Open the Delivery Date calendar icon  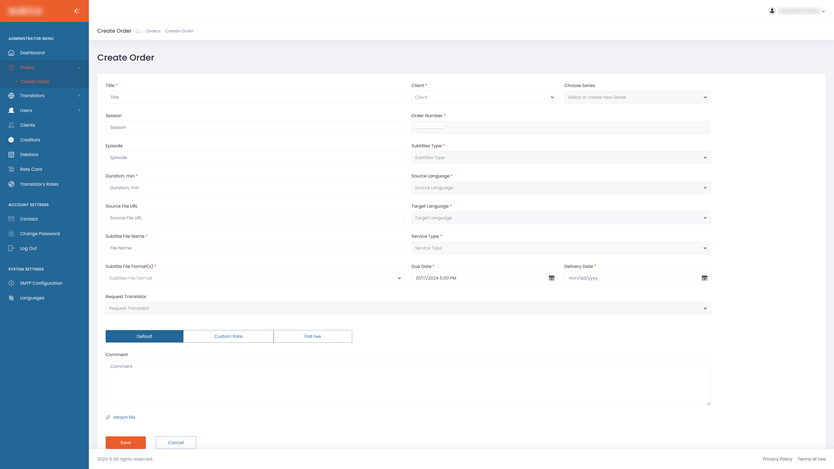(x=704, y=278)
